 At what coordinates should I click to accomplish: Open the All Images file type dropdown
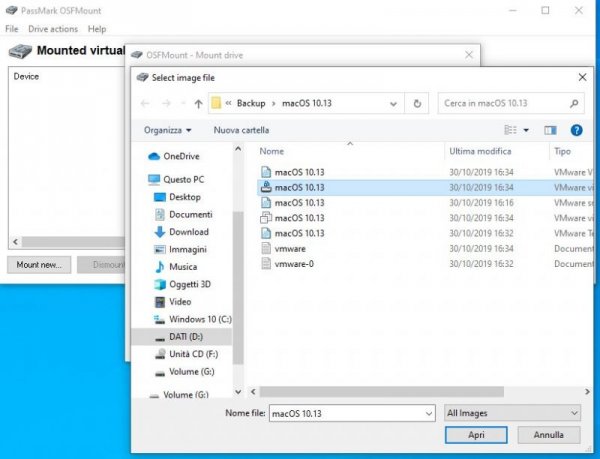click(512, 413)
